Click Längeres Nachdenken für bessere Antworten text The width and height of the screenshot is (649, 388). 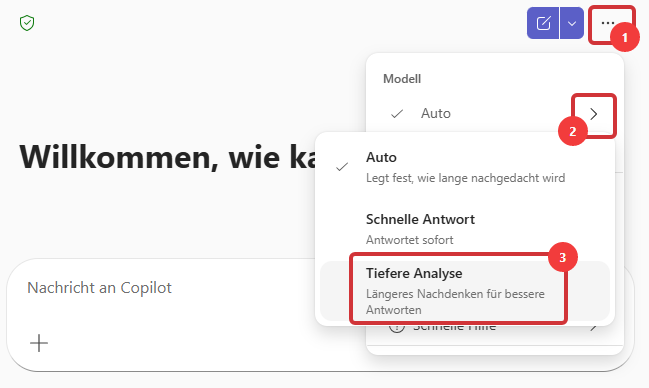[455, 302]
